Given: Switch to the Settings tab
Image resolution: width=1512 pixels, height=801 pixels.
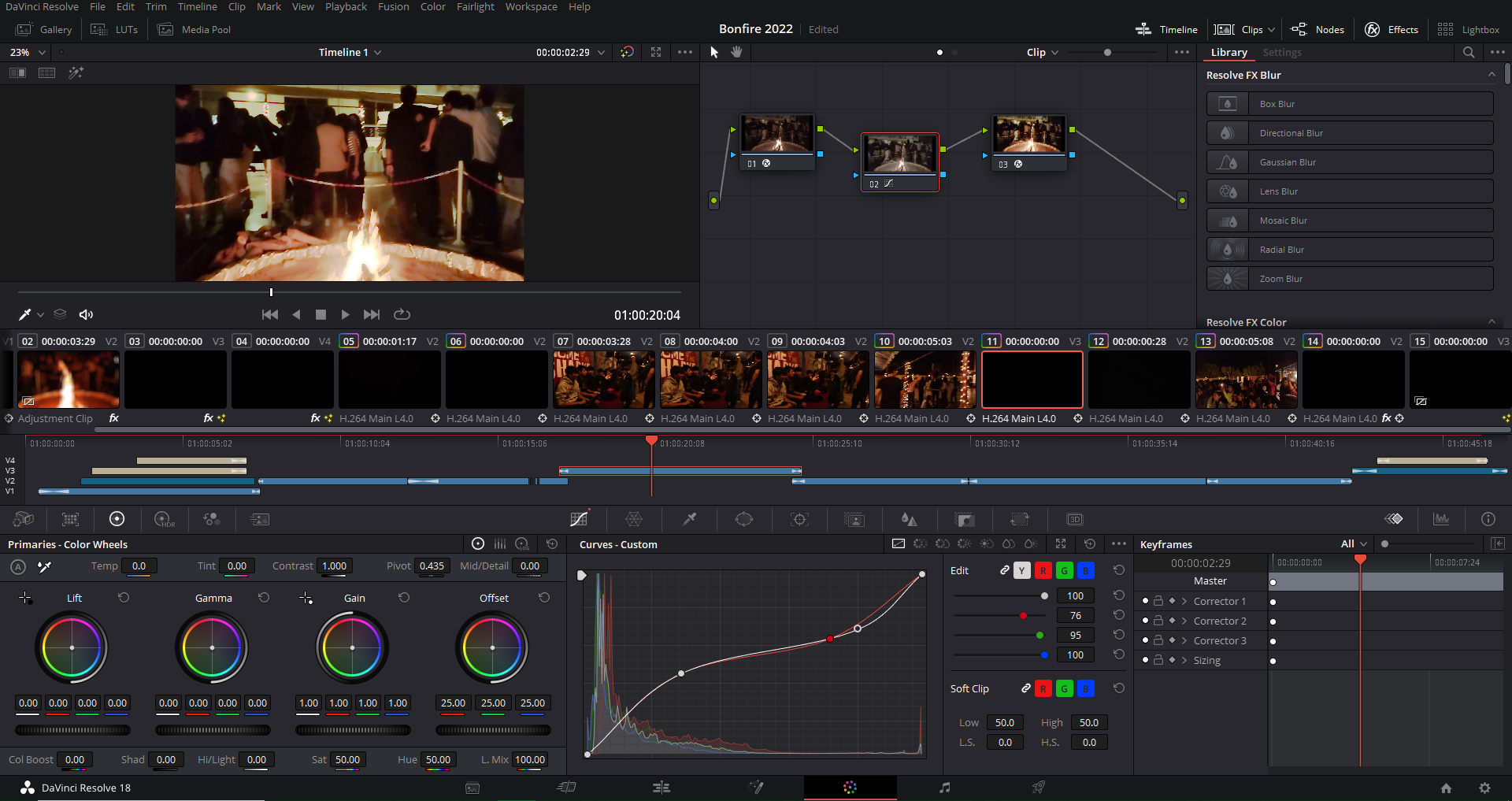Looking at the screenshot, I should click(x=1281, y=52).
